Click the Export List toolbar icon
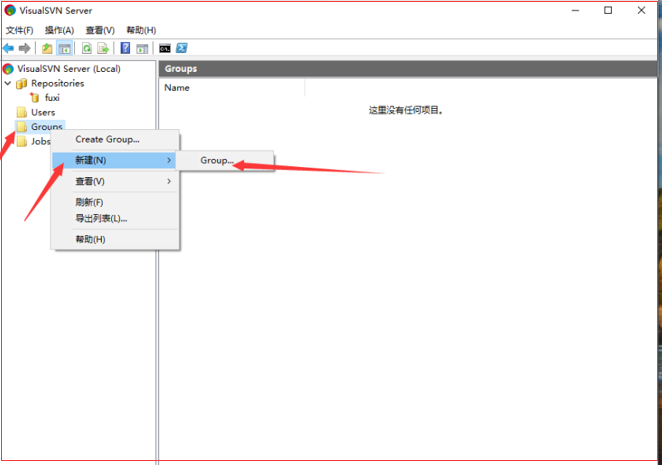This screenshot has height=465, width=662. 103,48
